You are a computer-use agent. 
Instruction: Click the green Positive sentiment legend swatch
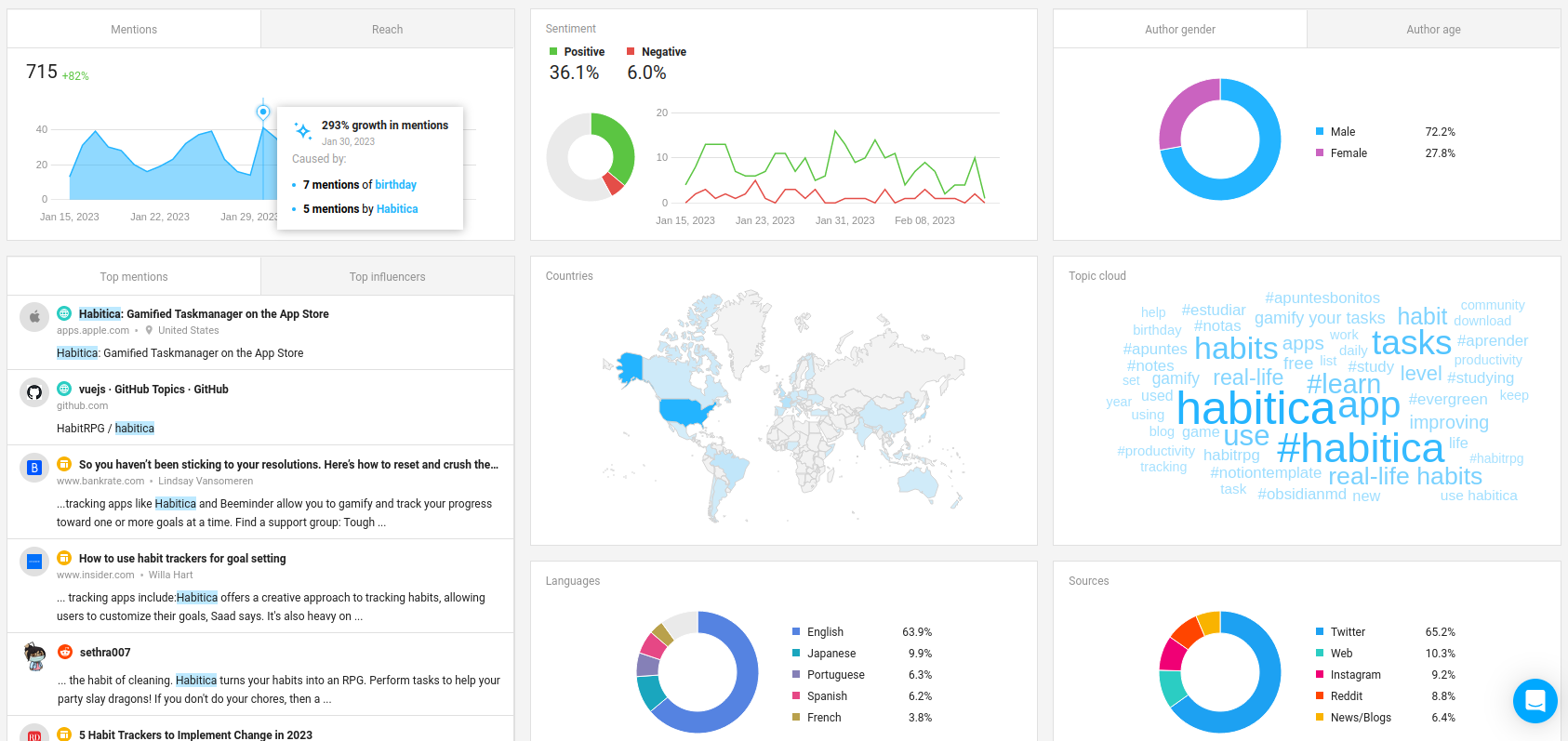click(x=553, y=51)
